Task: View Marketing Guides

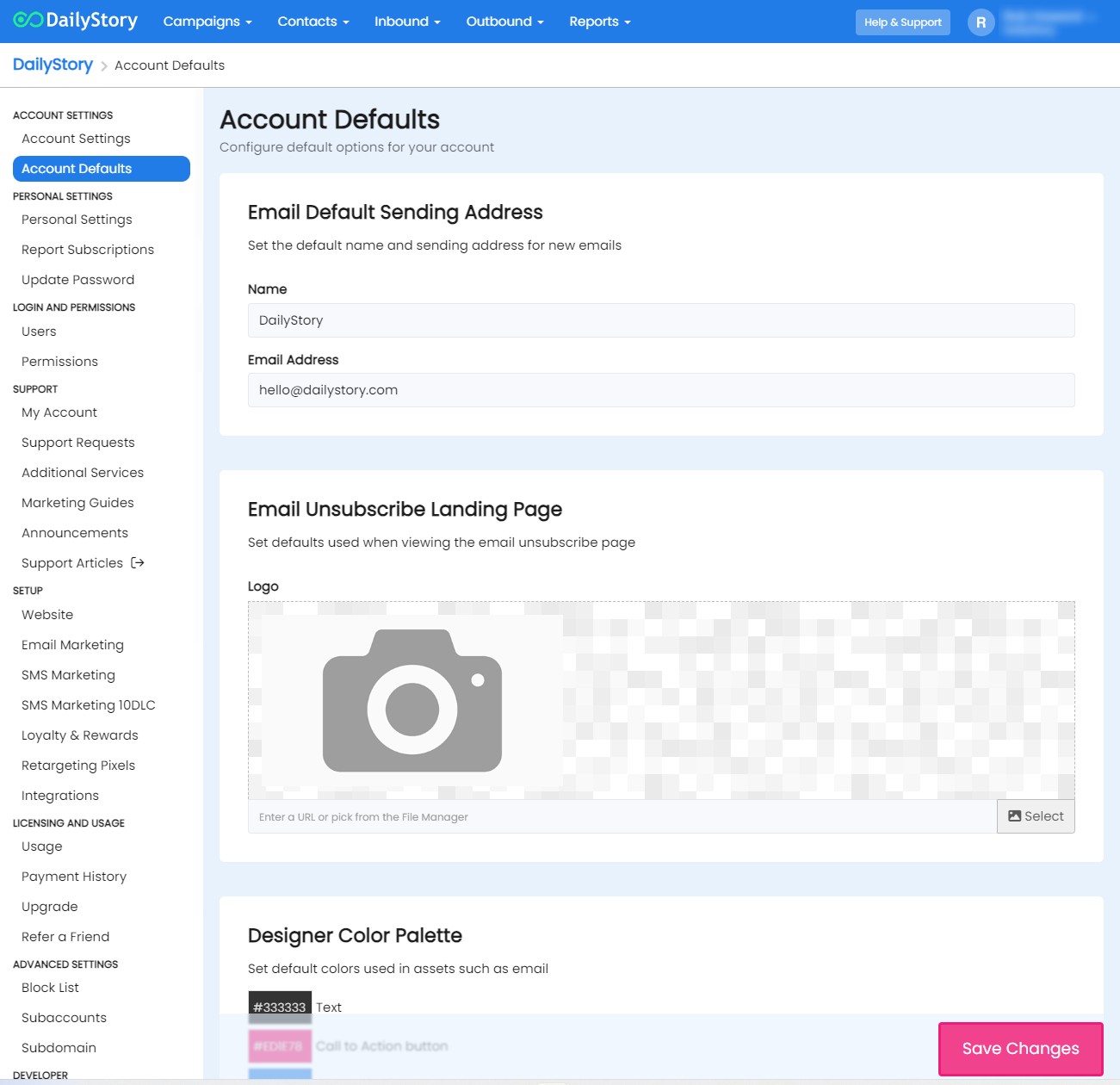Action: pos(77,503)
